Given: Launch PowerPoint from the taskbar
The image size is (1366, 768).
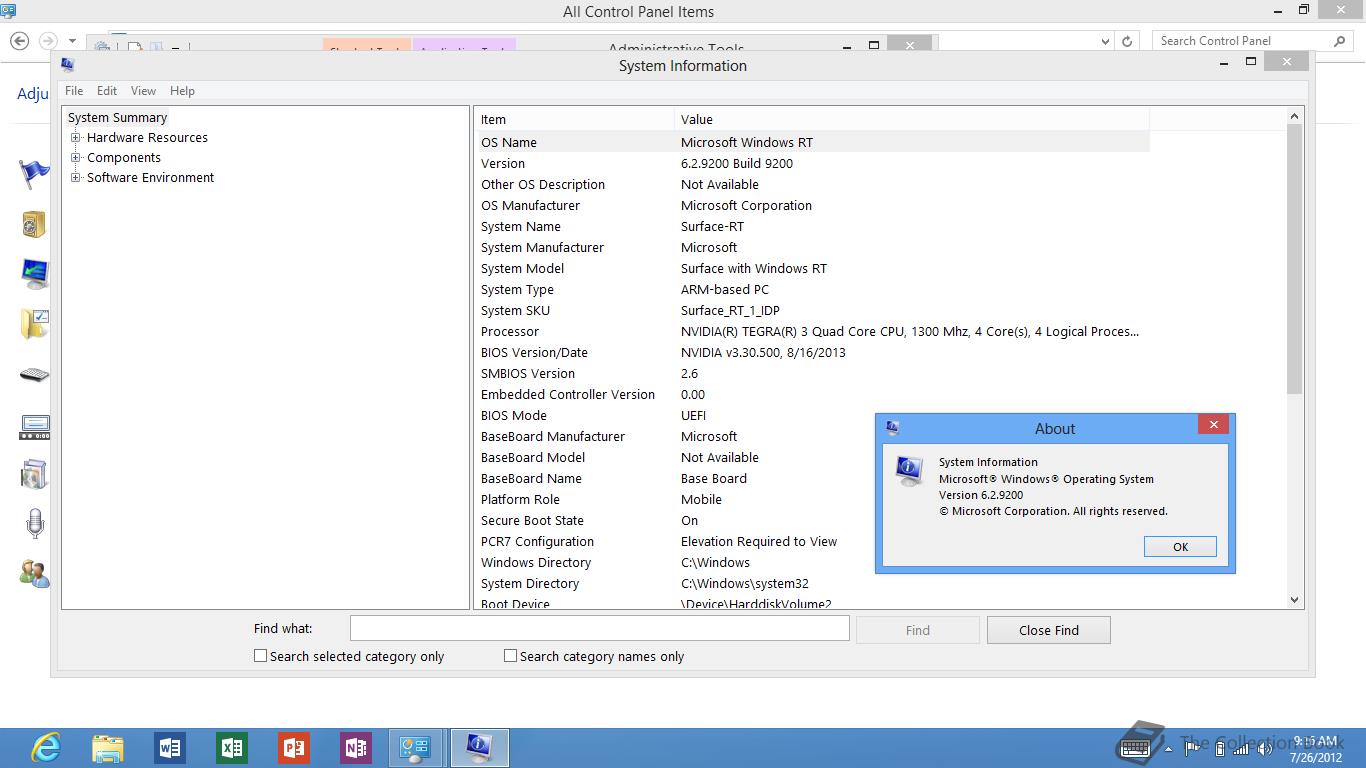Looking at the screenshot, I should point(294,748).
